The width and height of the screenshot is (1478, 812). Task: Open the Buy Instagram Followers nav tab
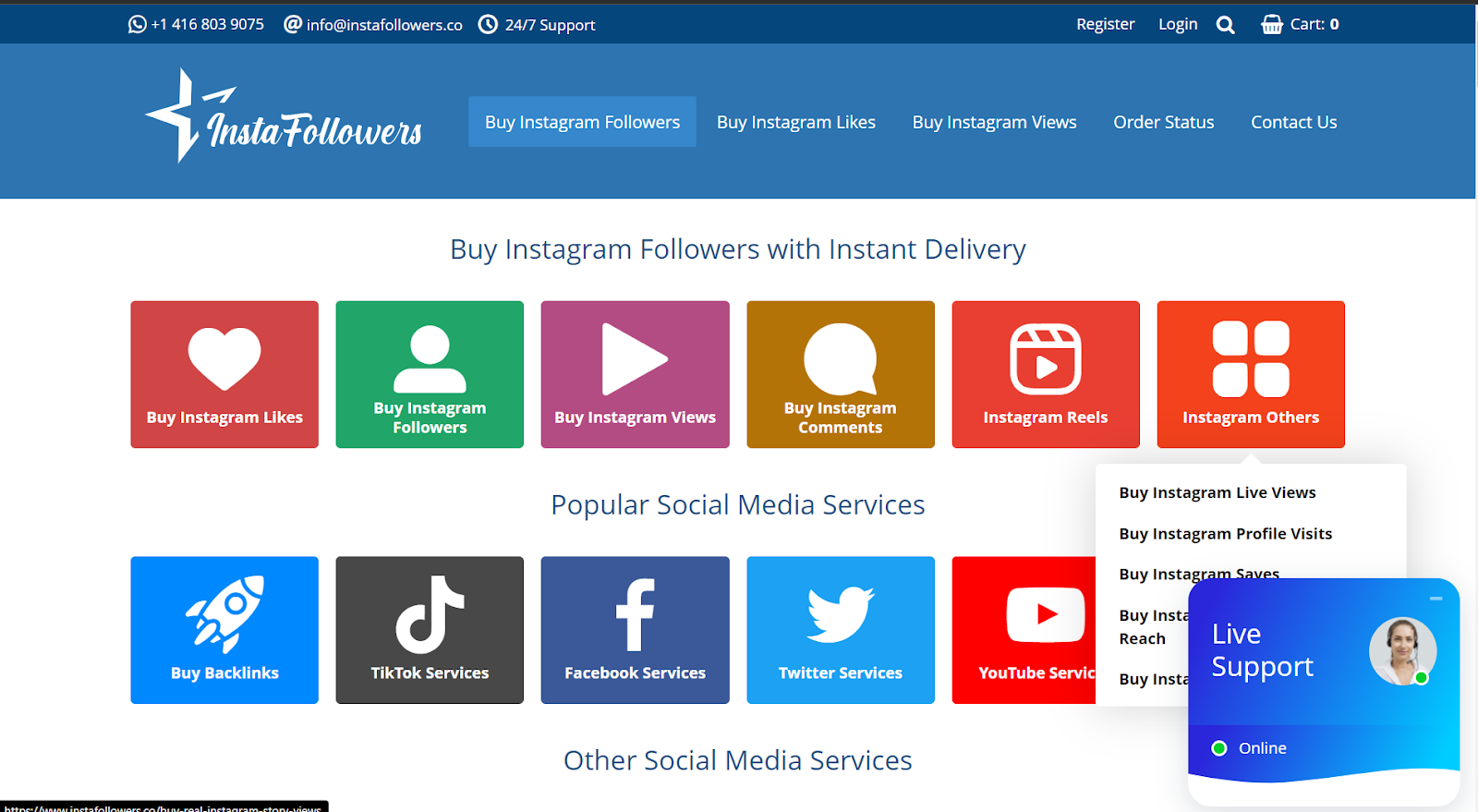click(x=582, y=122)
